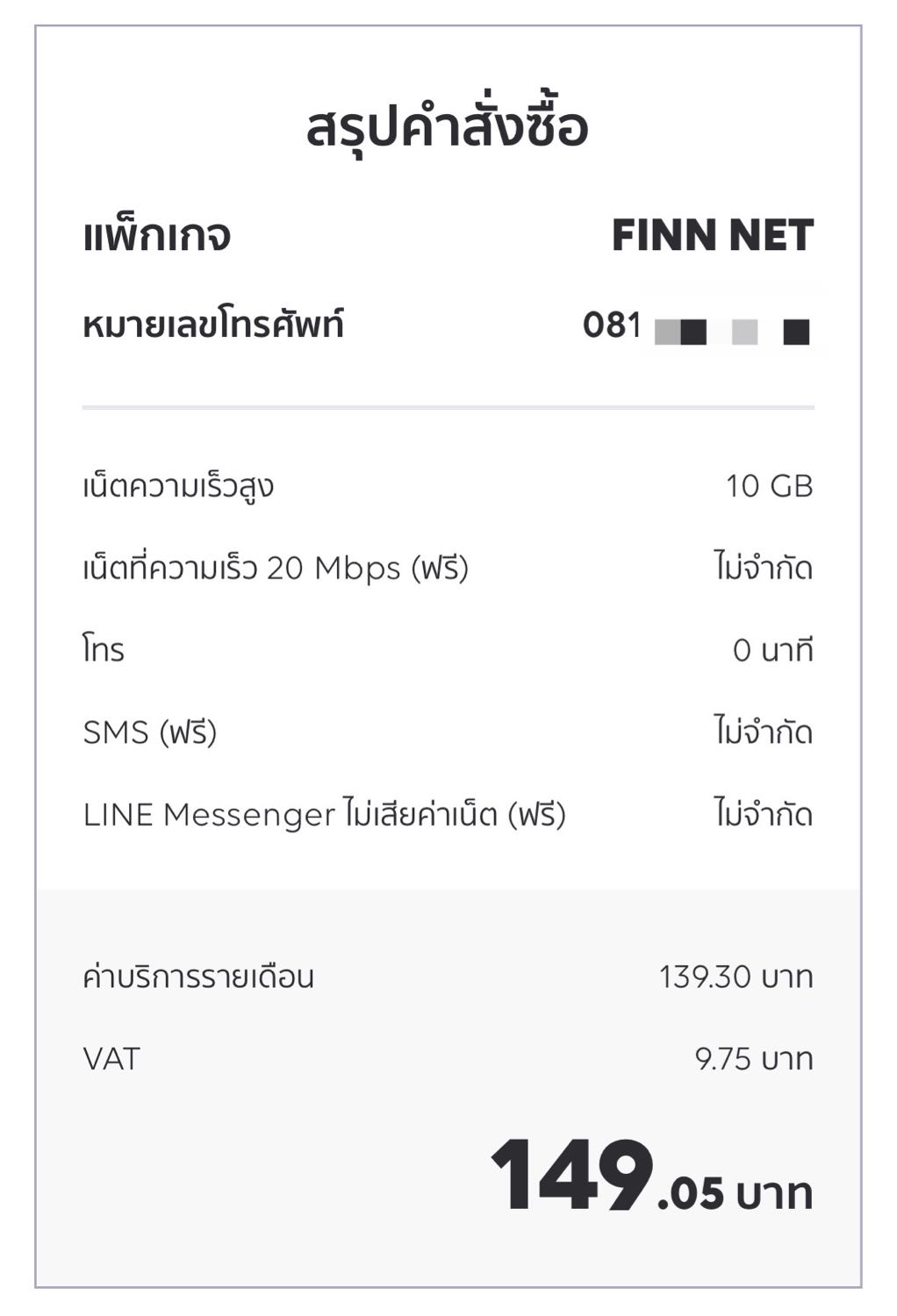Click the 20 Mbps free internet label
This screenshot has width=897, height=1316.
tap(276, 569)
